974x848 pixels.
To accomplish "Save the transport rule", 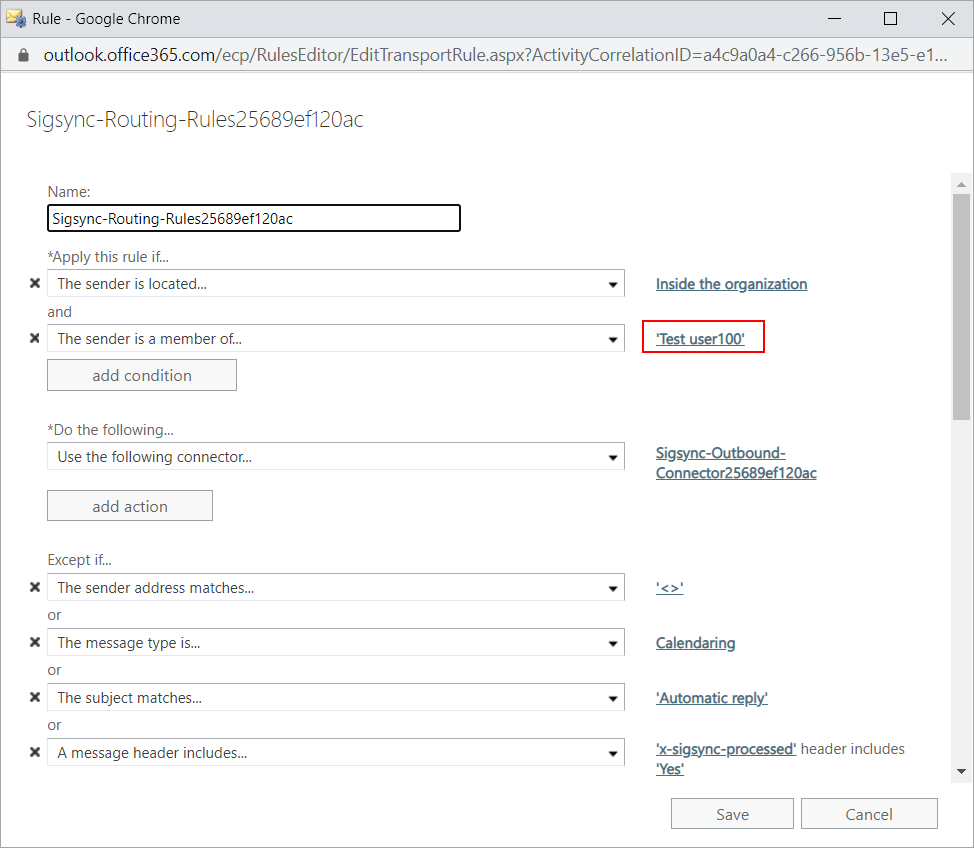I will [732, 814].
